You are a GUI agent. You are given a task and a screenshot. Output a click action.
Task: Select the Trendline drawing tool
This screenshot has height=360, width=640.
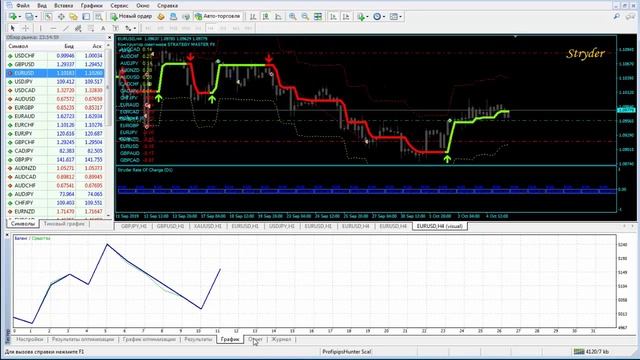pyautogui.click(x=66, y=28)
